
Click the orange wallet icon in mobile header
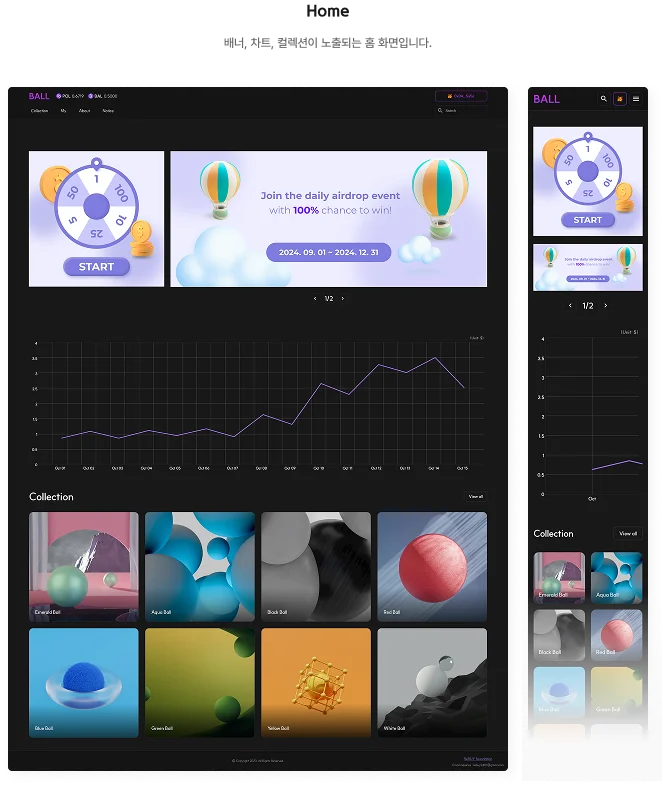coord(620,99)
